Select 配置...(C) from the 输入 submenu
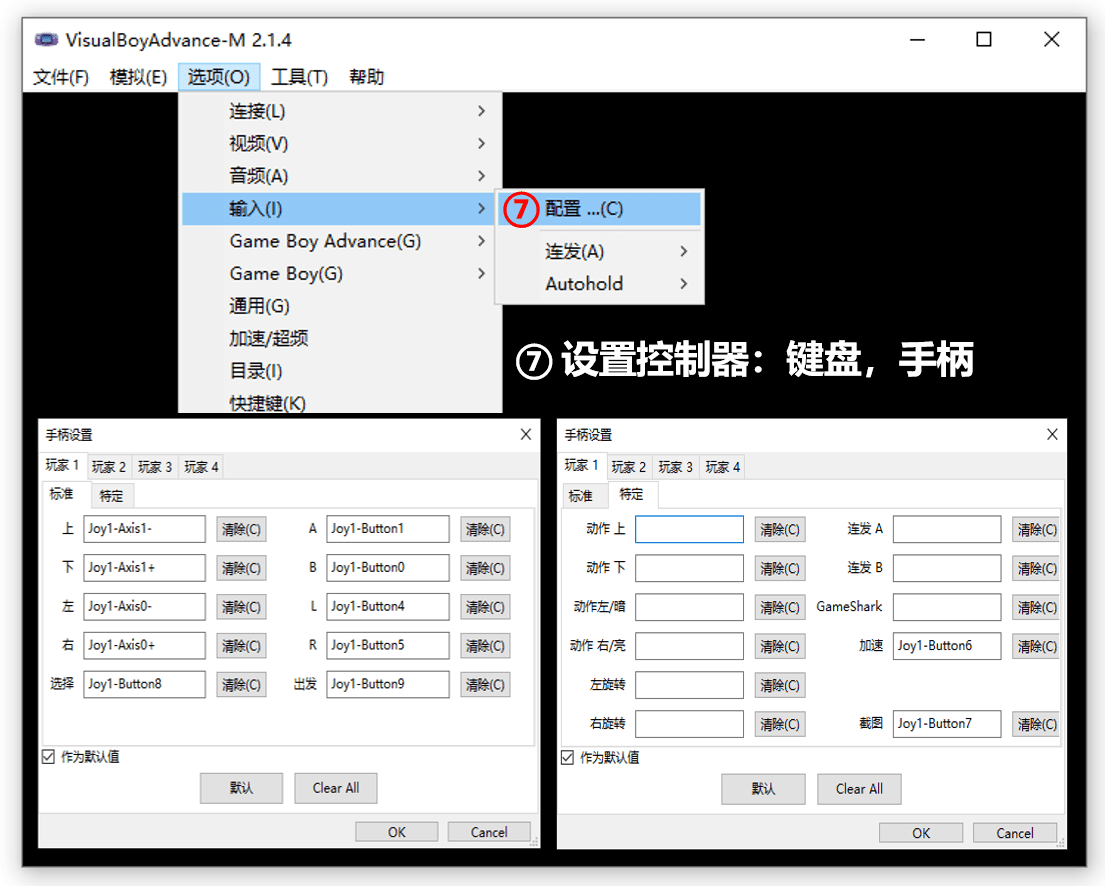 tap(588, 209)
